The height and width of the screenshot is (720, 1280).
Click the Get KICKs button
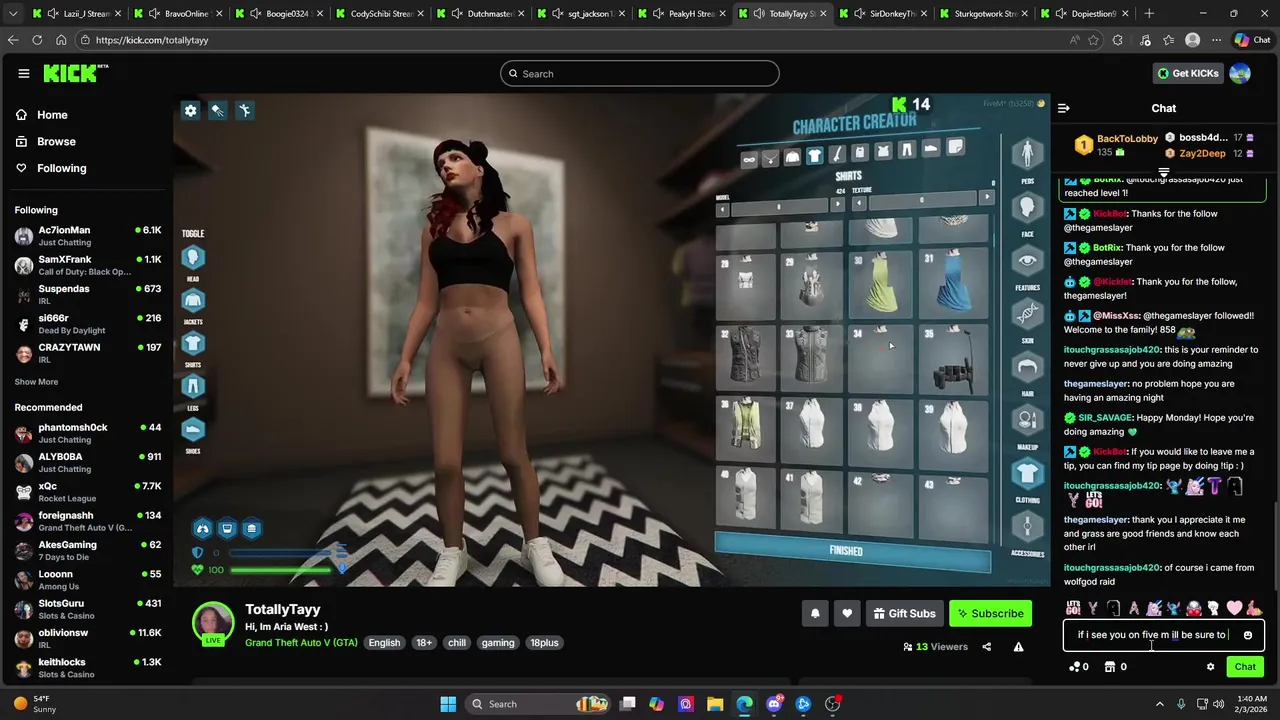(1188, 73)
